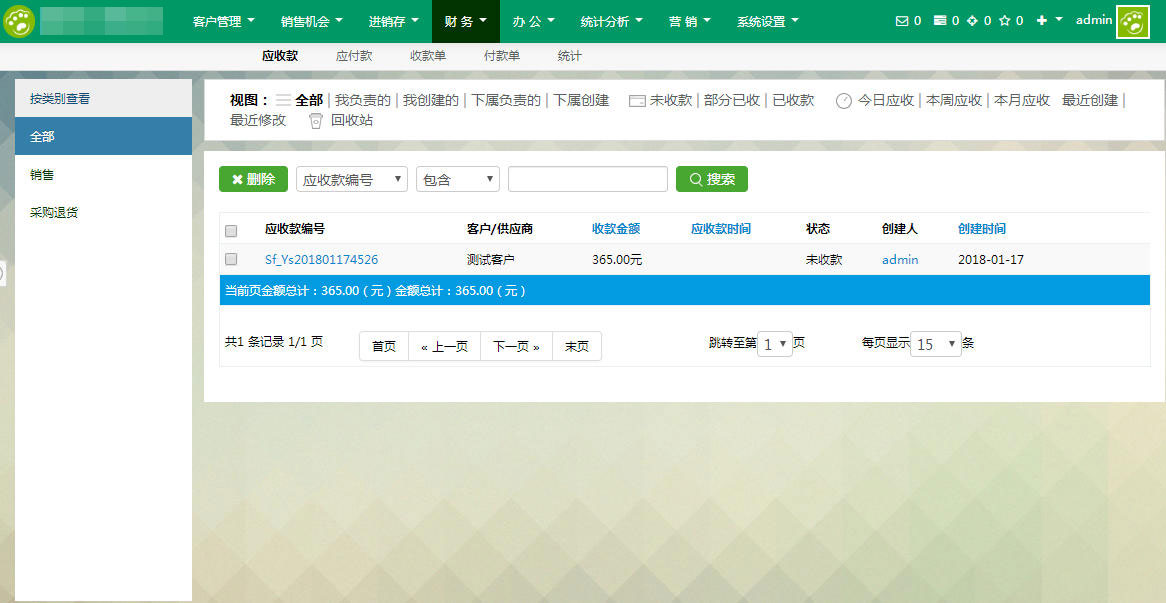
Task: Open favorites via the star icon
Action: pyautogui.click(x=1007, y=19)
